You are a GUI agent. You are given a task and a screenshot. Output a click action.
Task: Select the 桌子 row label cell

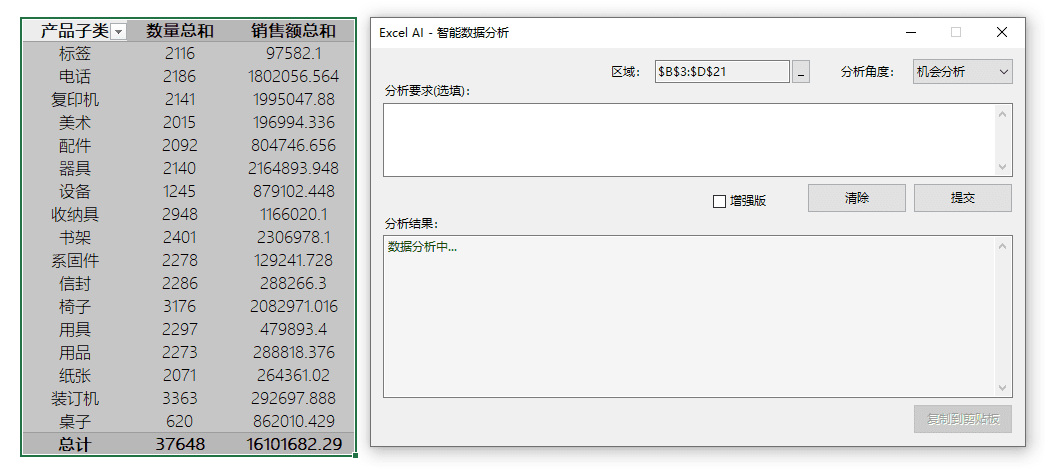[x=75, y=421]
